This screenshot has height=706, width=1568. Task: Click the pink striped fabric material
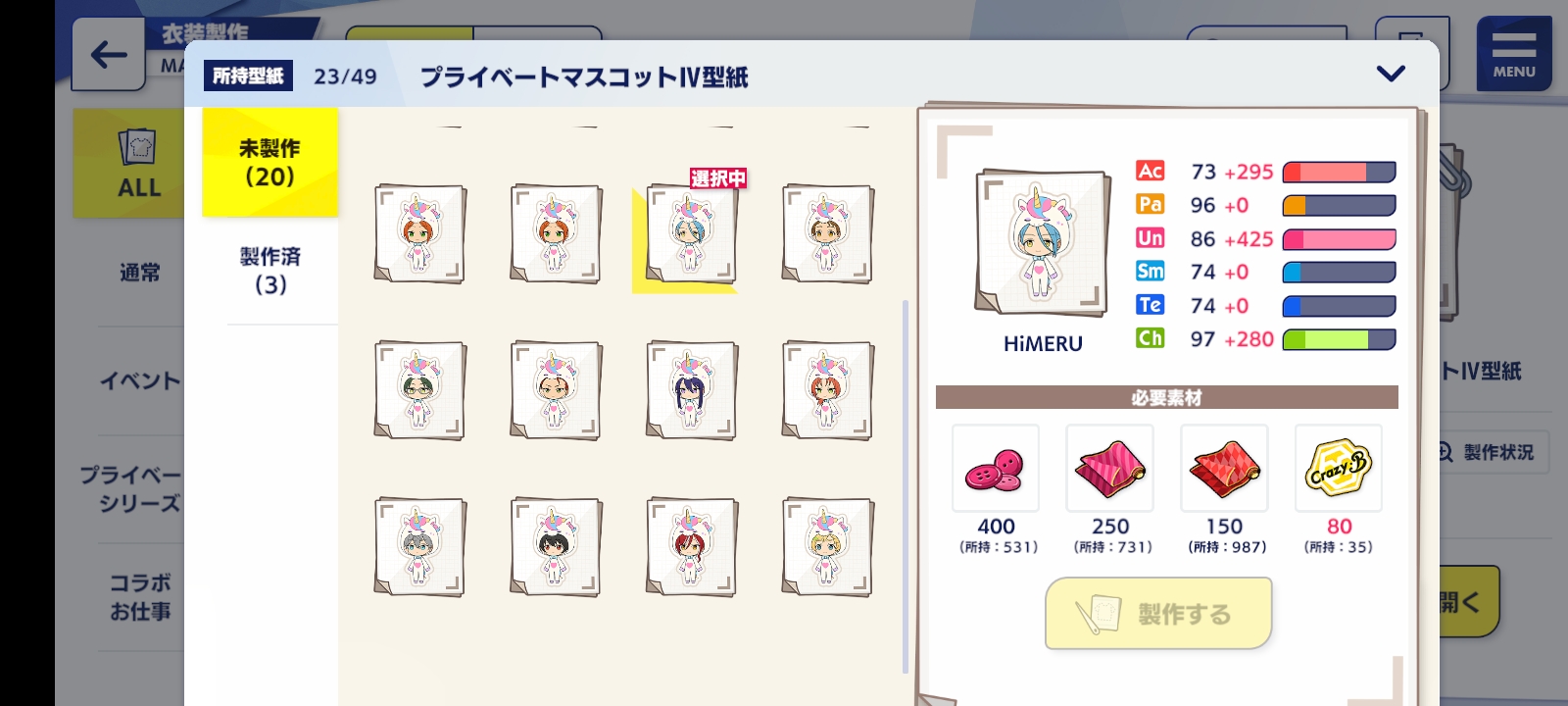pyautogui.click(x=1109, y=468)
